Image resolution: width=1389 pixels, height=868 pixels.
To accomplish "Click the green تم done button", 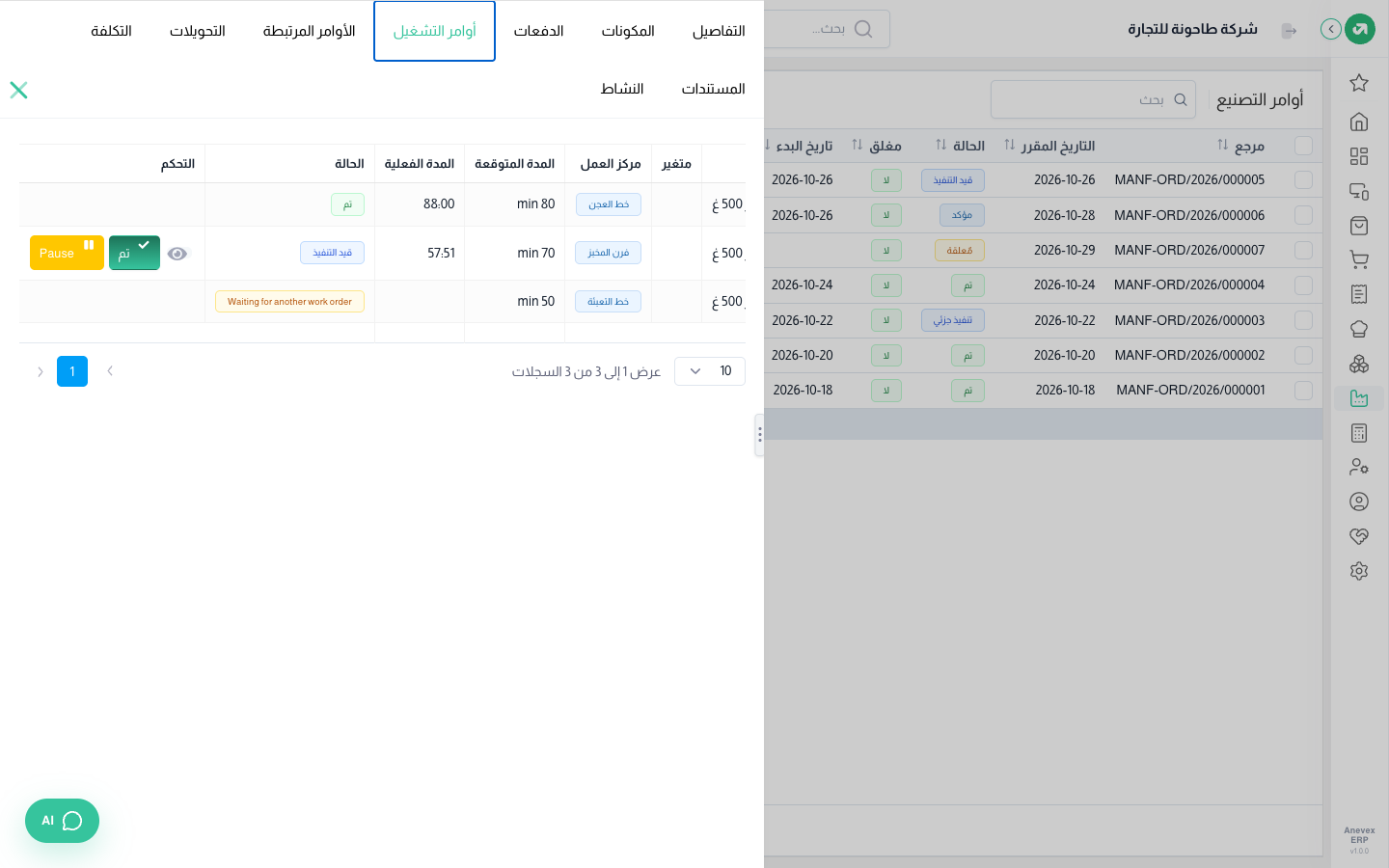I will click(134, 253).
